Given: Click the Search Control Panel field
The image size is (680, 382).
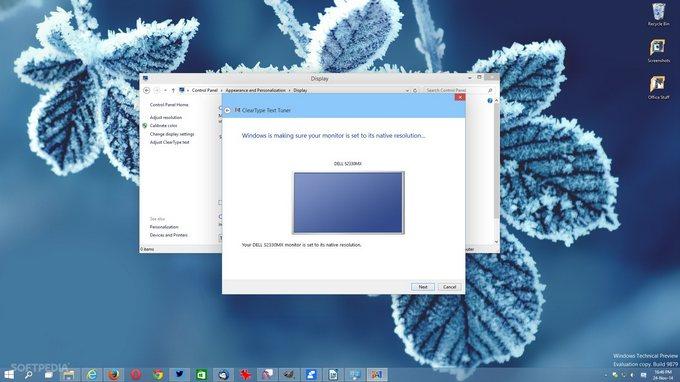Looking at the screenshot, I should click(459, 90).
